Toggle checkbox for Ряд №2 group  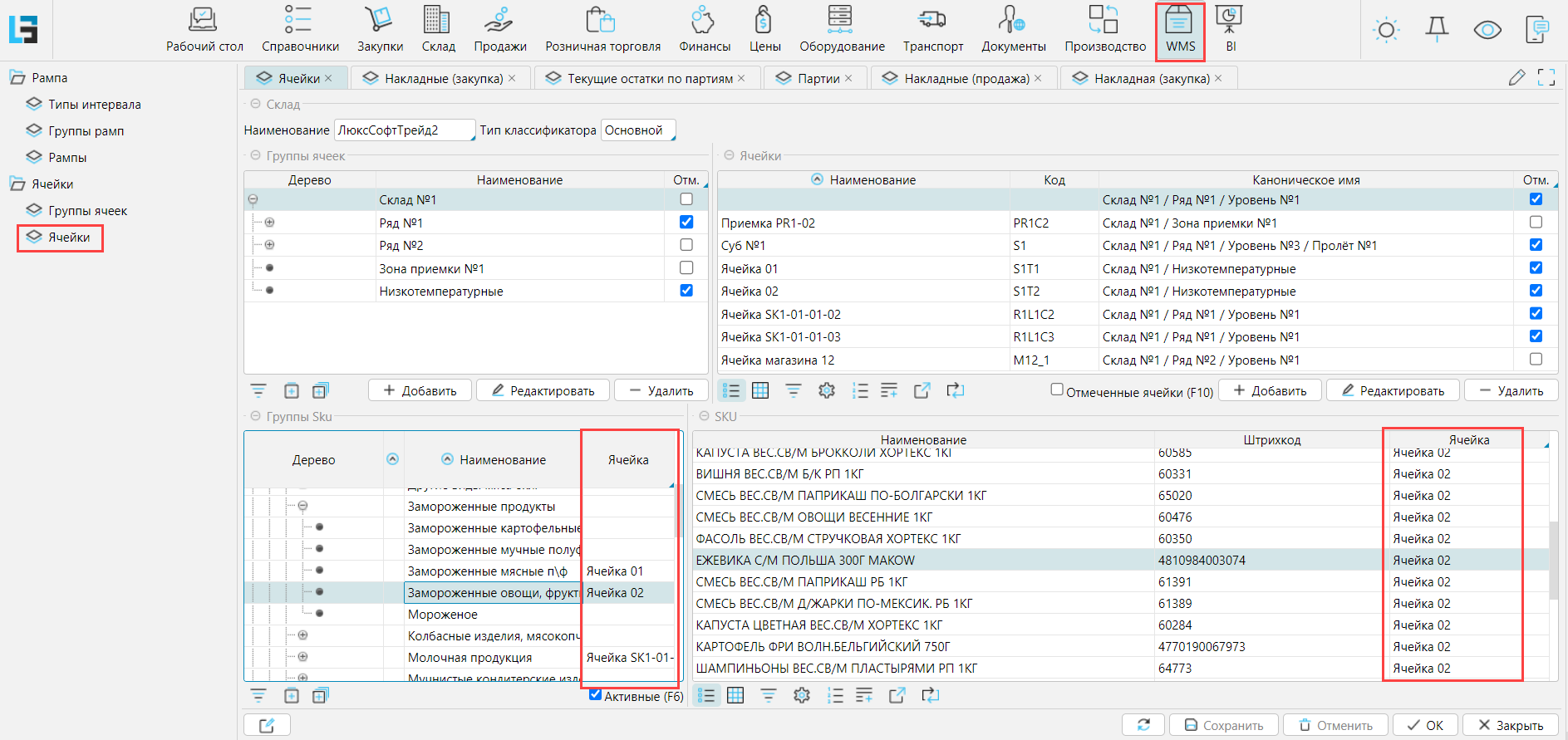coord(686,245)
